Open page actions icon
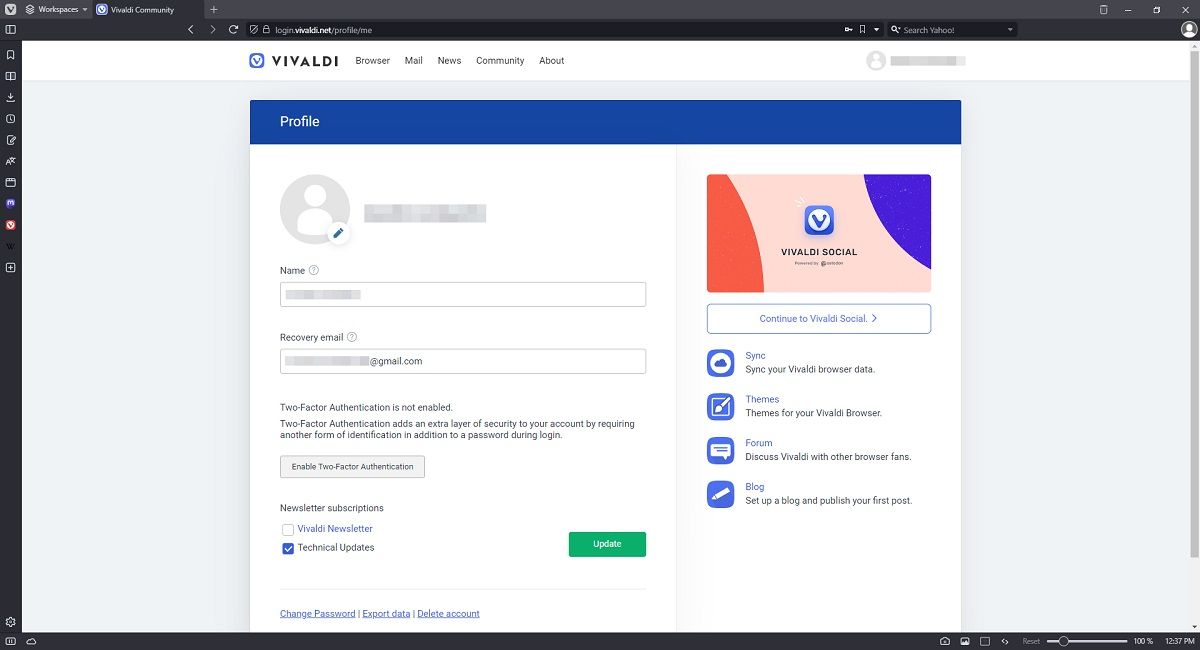 point(1005,641)
